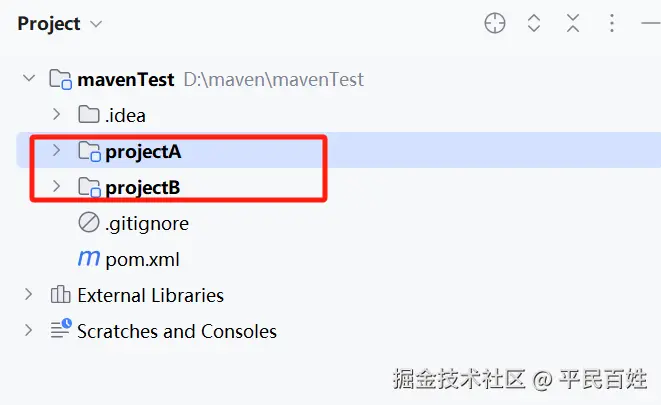
Task: Collapse the mavenTest root node
Action: (x=29, y=80)
